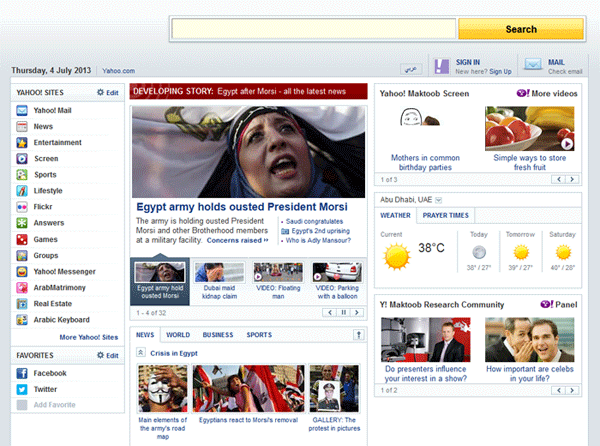Click the gear icon beside Yahoo! Sites Edit
This screenshot has height=446, width=600.
click(x=100, y=92)
